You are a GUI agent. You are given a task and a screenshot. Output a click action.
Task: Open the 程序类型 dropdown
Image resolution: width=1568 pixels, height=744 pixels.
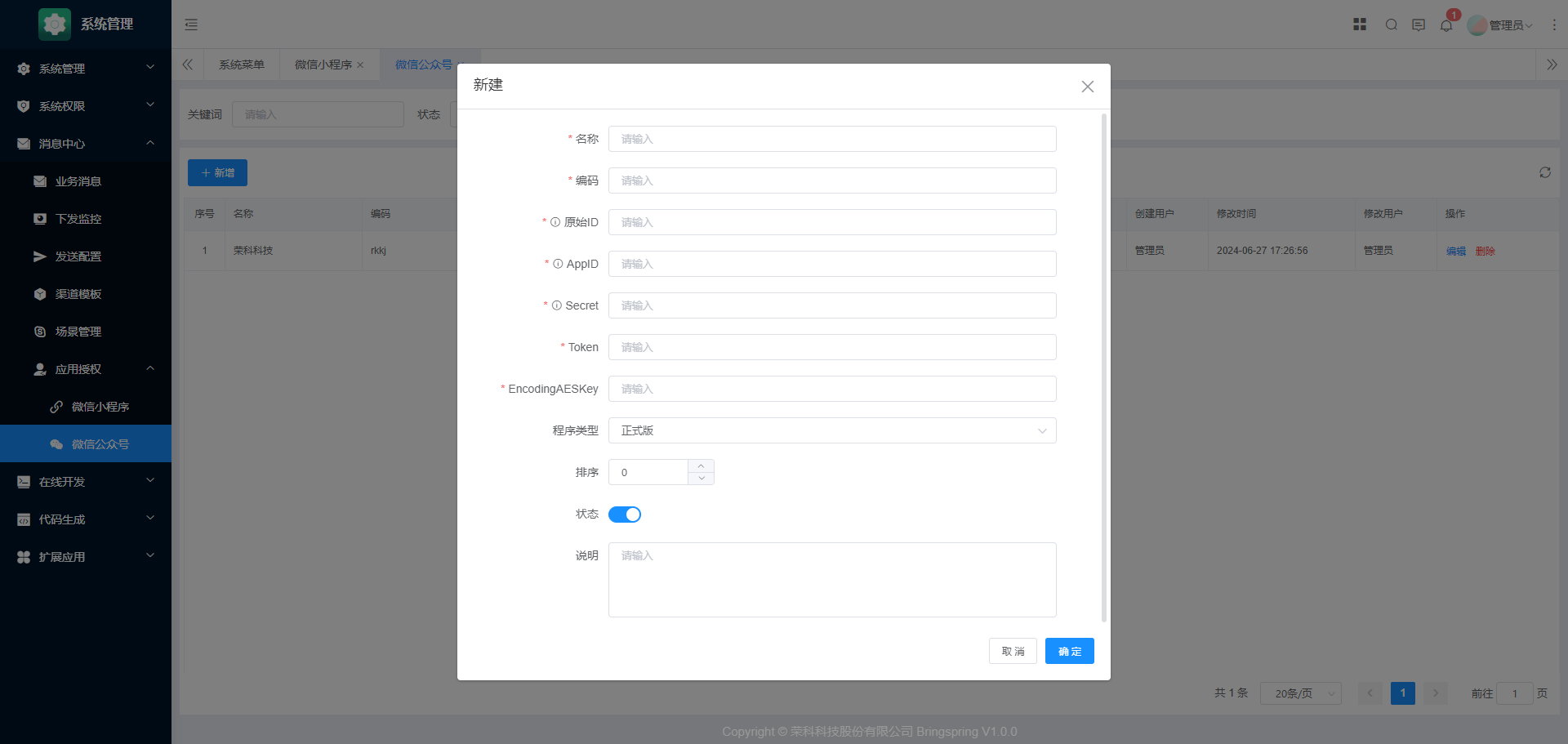831,430
